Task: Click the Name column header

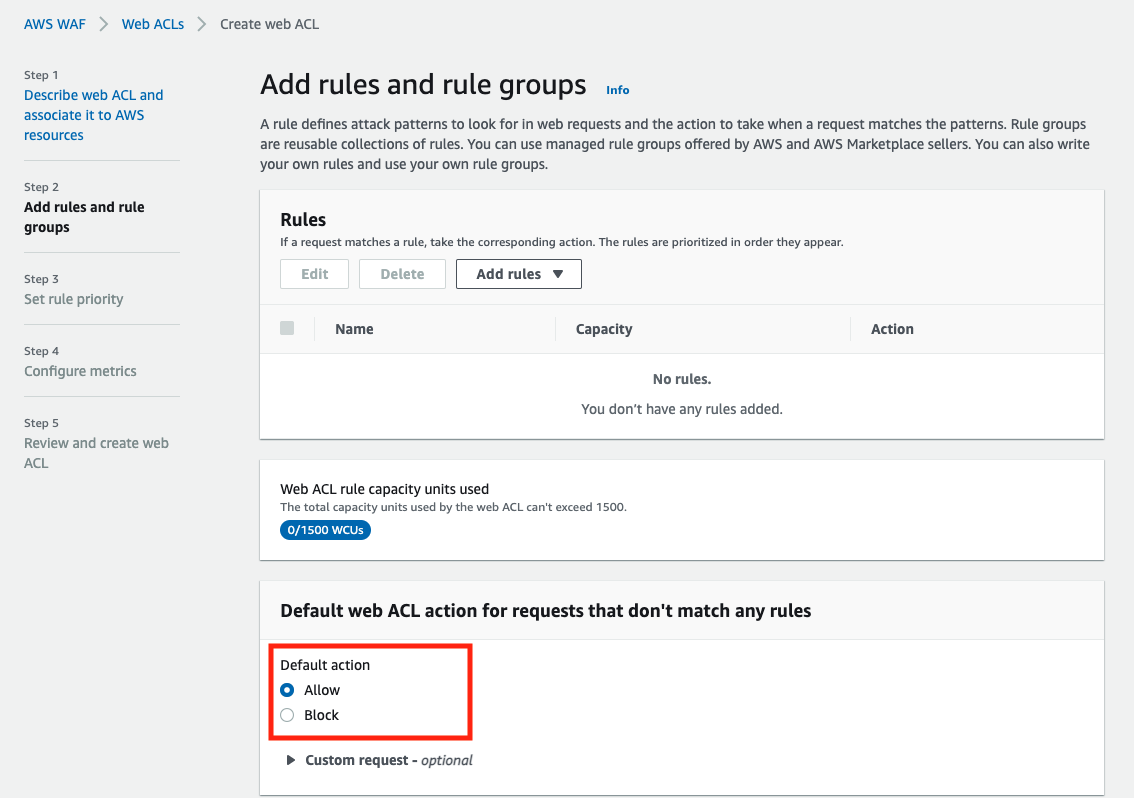Action: (x=354, y=329)
